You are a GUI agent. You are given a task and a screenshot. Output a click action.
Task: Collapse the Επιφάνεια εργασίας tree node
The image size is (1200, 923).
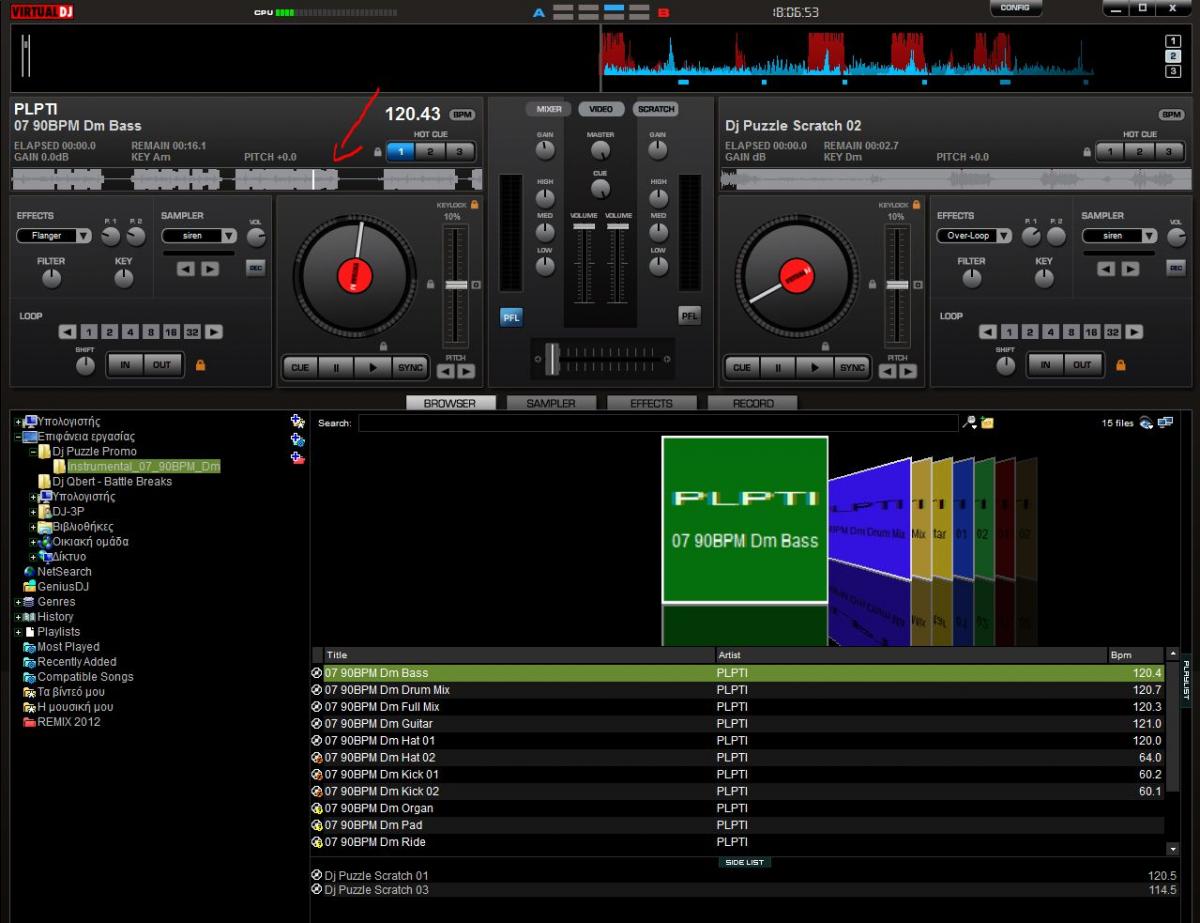pyautogui.click(x=19, y=437)
